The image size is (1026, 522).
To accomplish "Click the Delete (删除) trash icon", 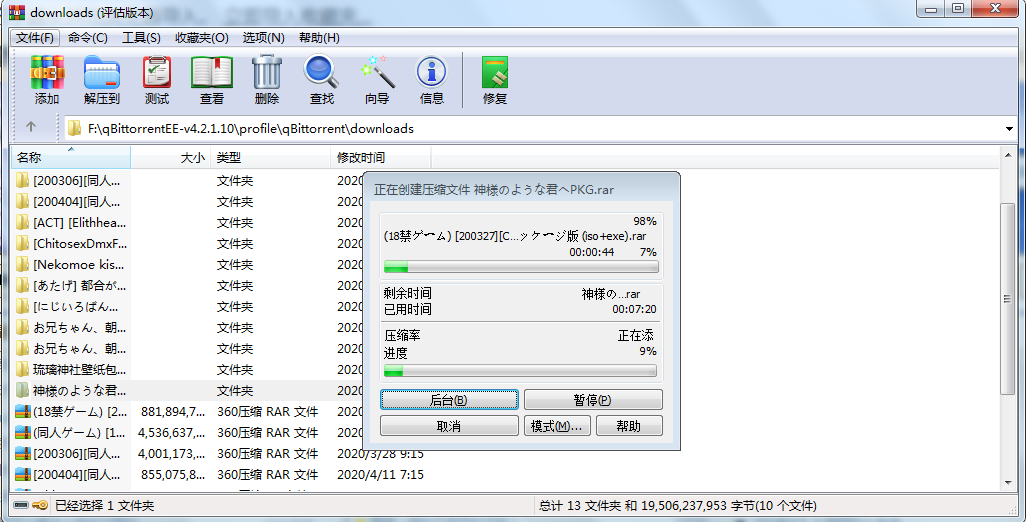I will pos(266,72).
